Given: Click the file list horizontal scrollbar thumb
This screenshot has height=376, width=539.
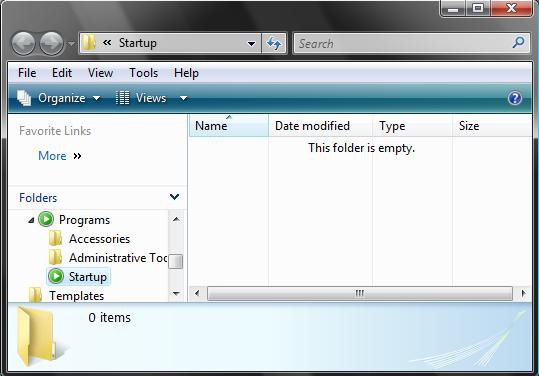Looking at the screenshot, I should pos(360,294).
